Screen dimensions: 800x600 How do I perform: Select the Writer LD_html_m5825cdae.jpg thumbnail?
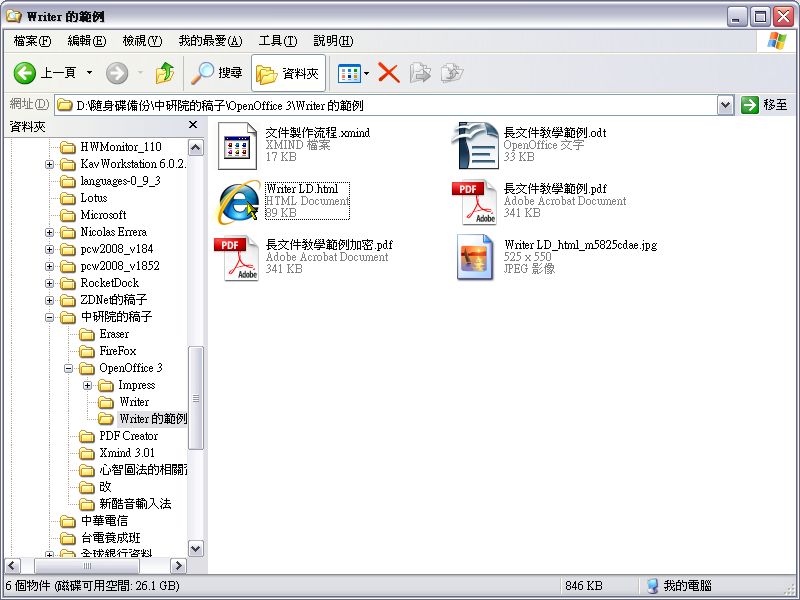point(476,257)
